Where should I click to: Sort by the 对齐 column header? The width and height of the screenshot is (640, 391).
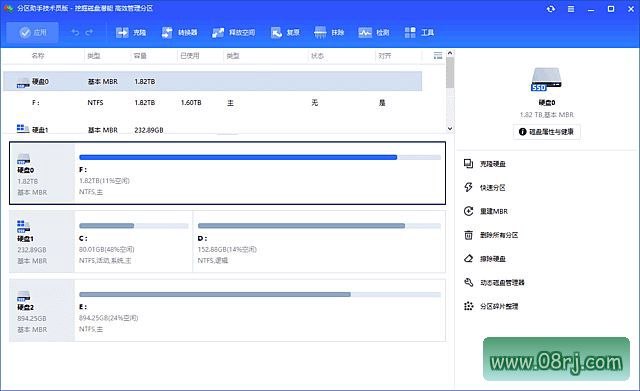(x=384, y=56)
